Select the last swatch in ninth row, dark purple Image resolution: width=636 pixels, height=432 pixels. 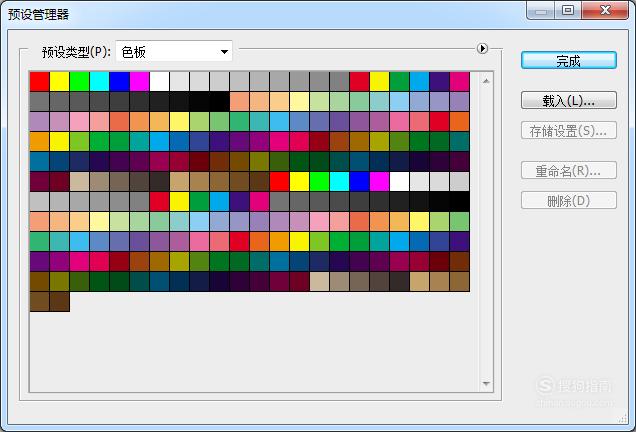[460, 241]
